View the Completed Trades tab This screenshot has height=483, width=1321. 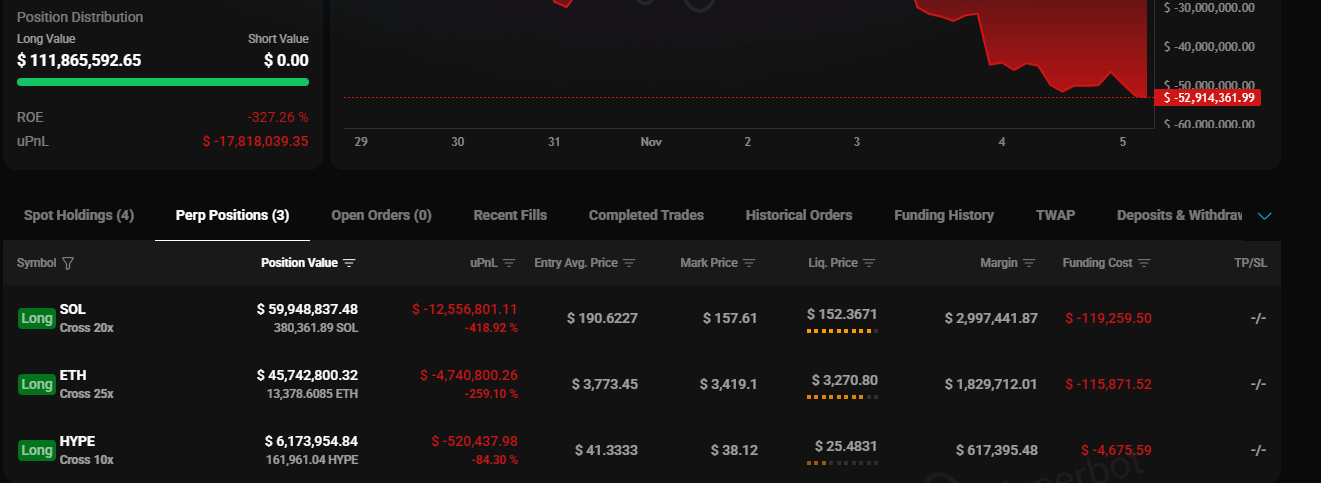(x=646, y=215)
